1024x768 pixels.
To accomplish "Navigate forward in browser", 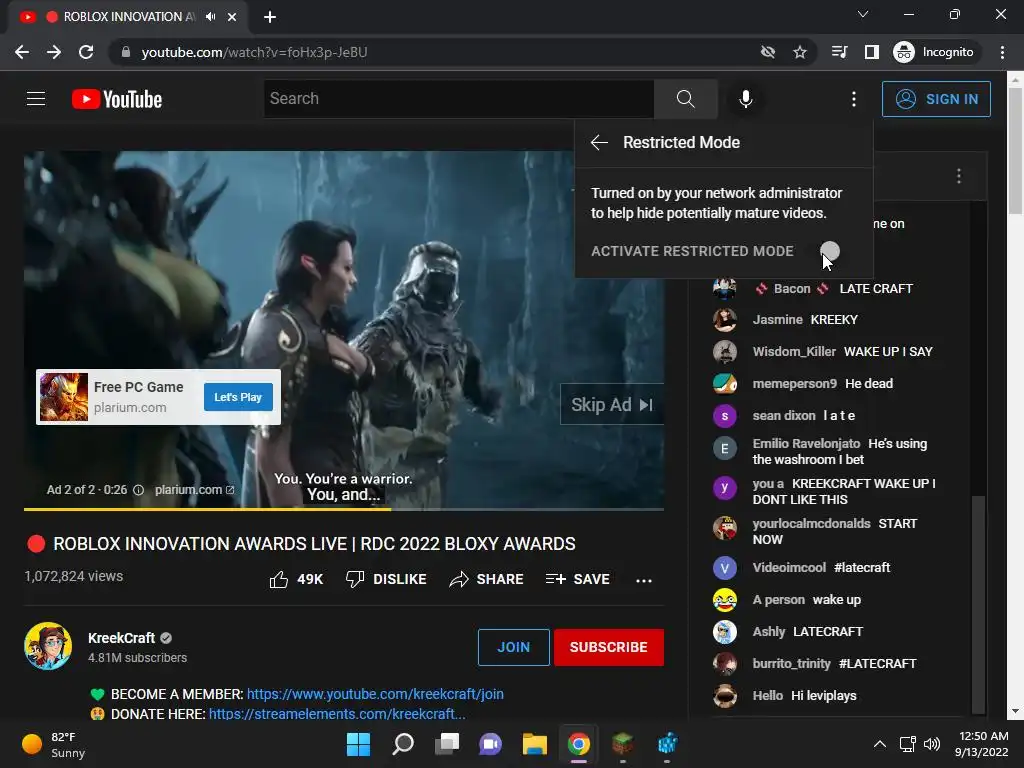I will point(54,52).
